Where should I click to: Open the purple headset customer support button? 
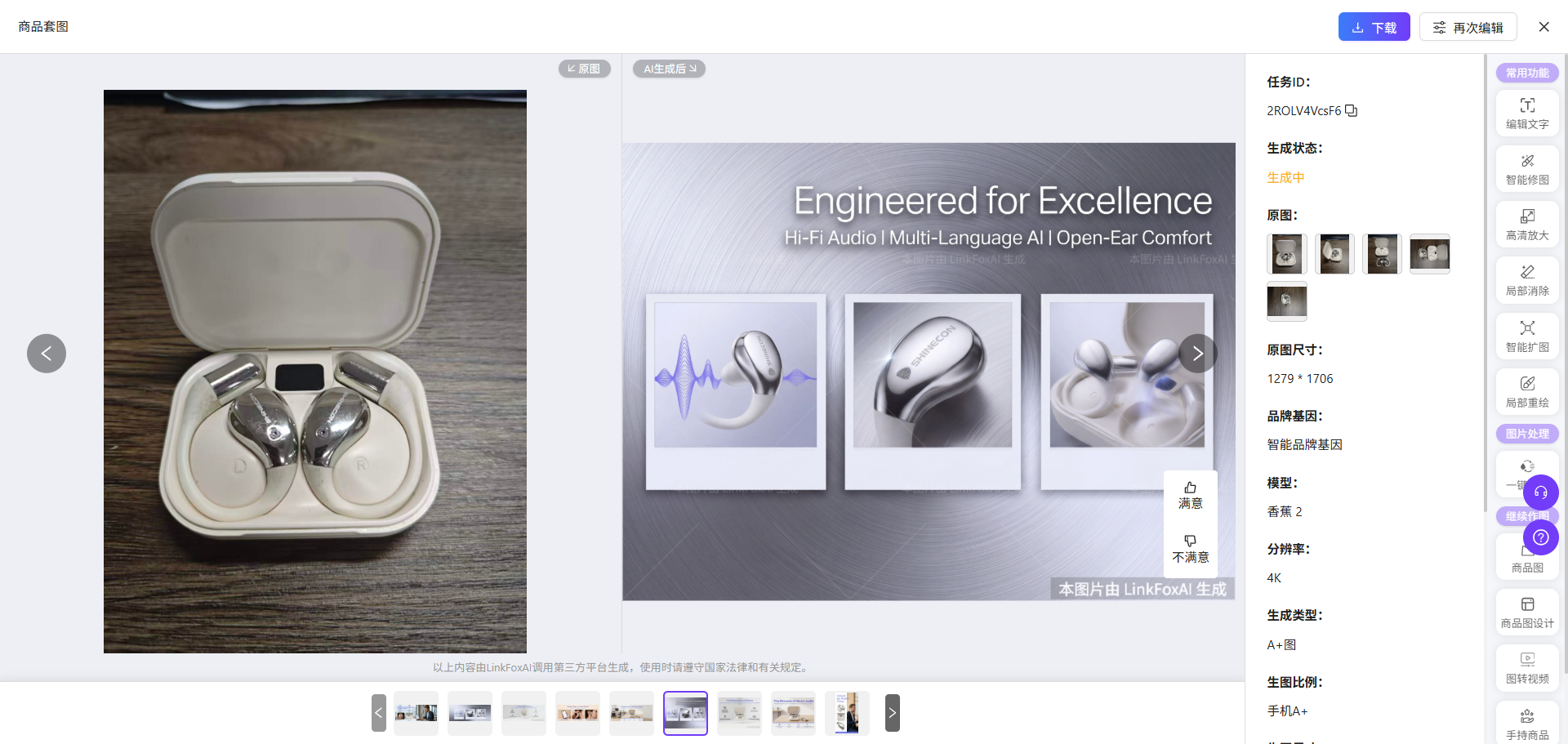pos(1540,492)
